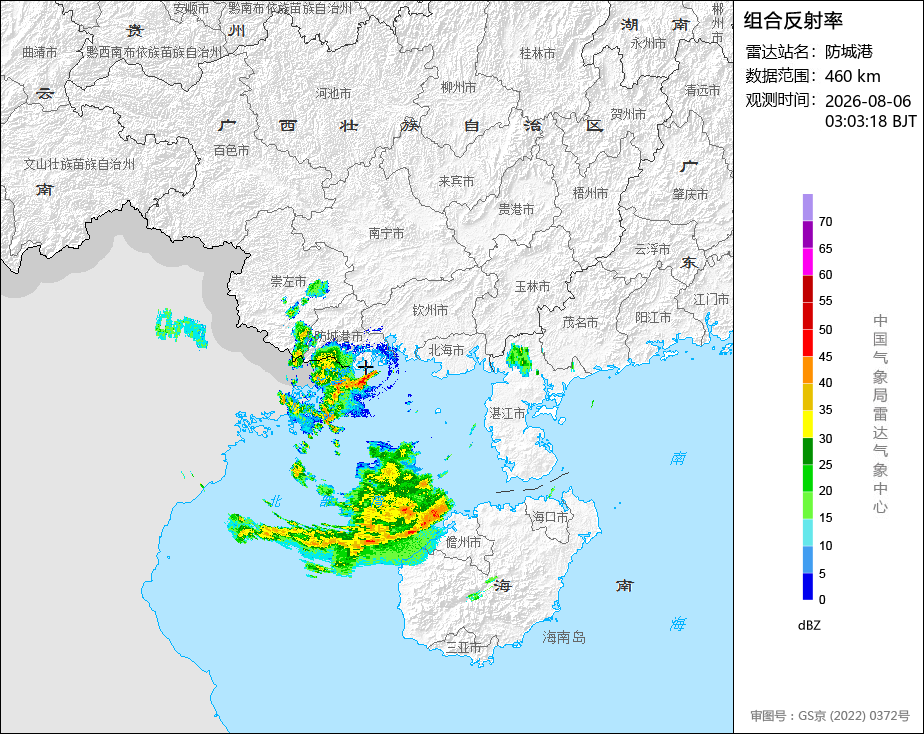Select the blue 0 dBZ legend color
This screenshot has width=924, height=734.
pos(807,586)
